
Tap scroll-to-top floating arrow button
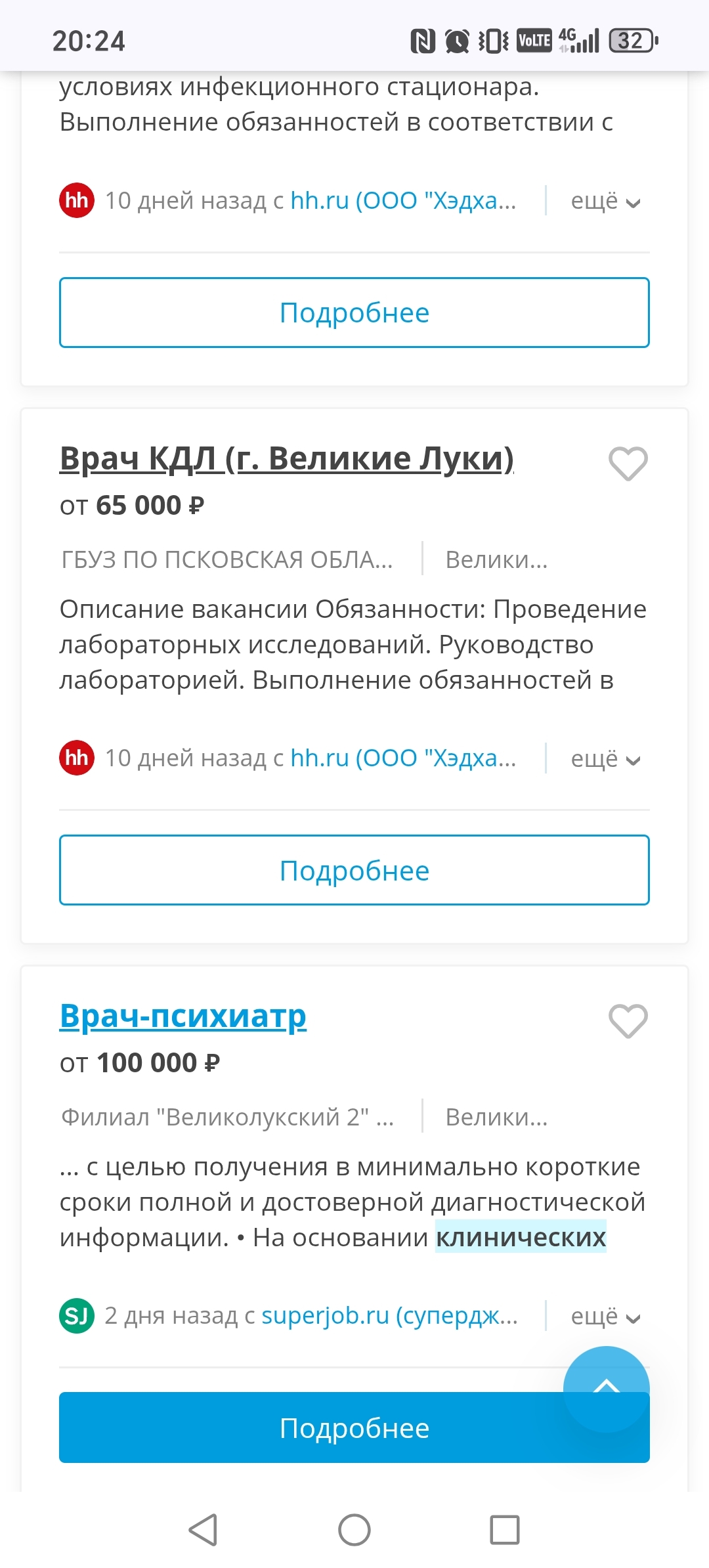(x=607, y=1388)
